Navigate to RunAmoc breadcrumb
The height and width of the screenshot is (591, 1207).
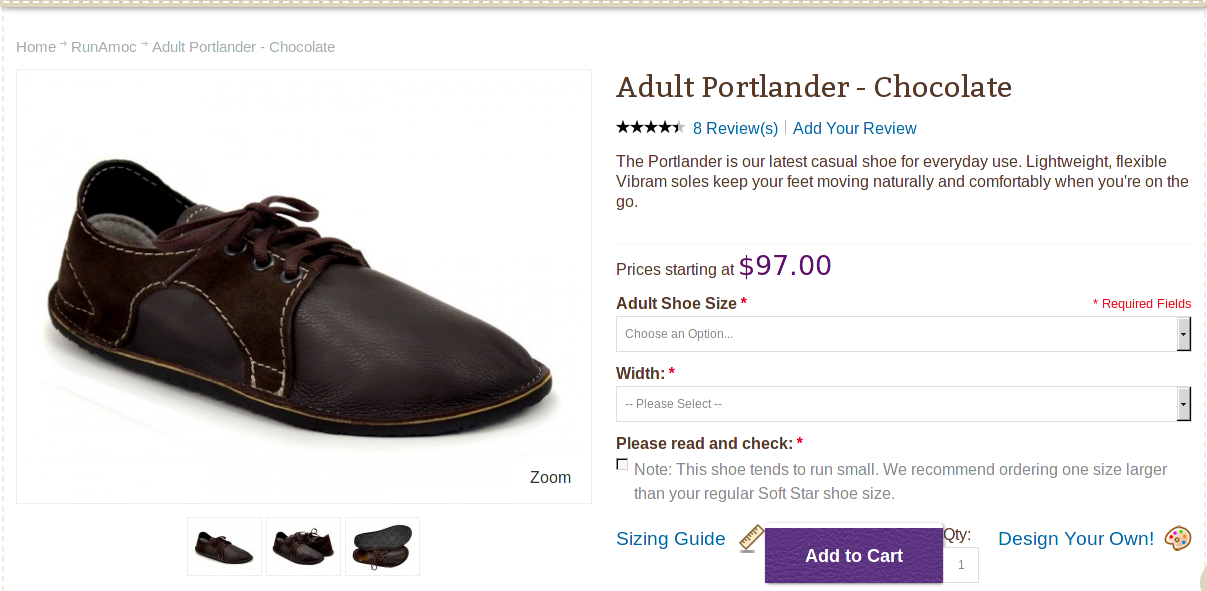click(x=103, y=47)
